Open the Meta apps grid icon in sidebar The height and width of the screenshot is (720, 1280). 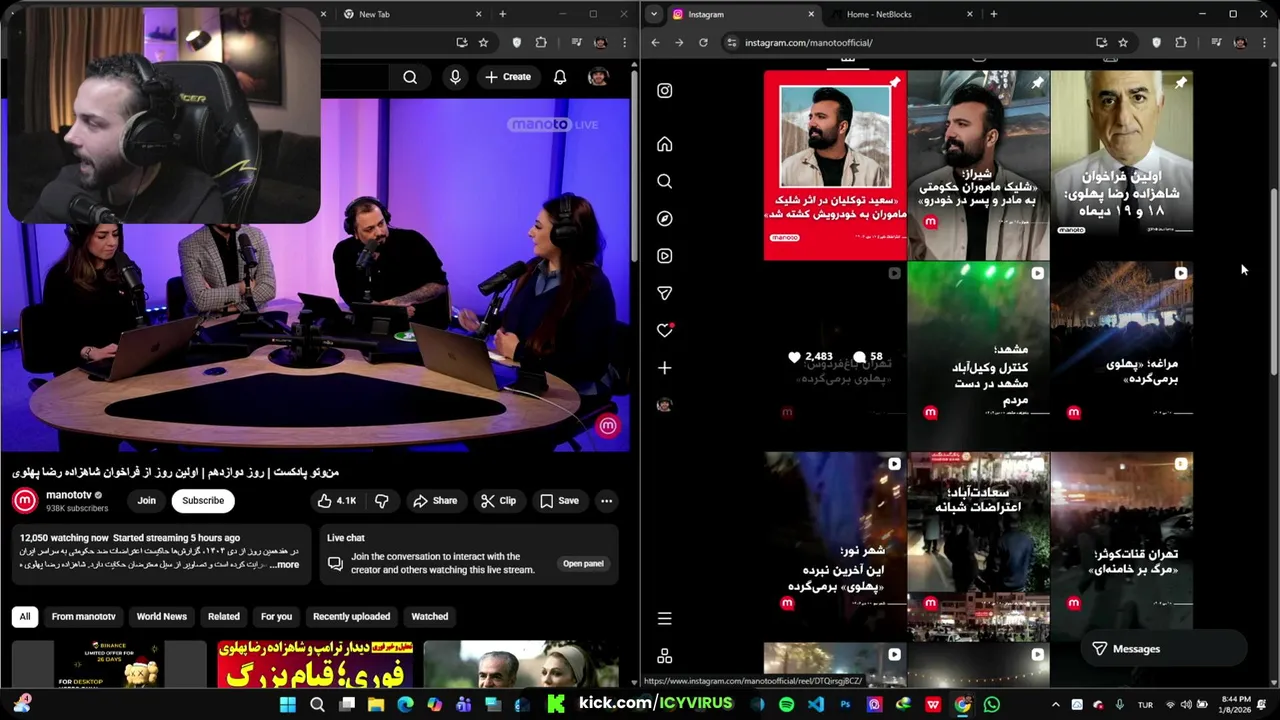point(665,656)
